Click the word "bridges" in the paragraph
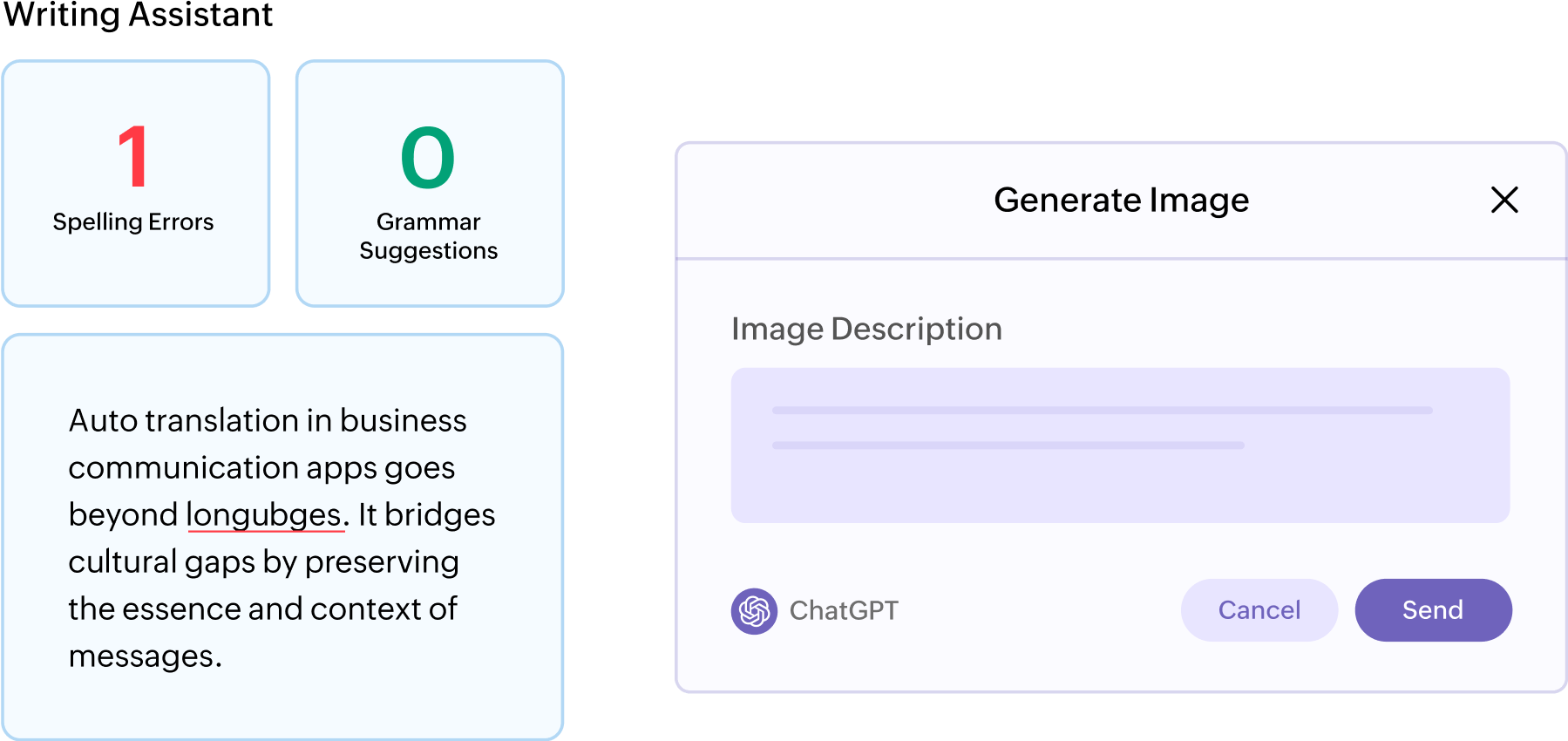Viewport: 1568px width, 741px height. [439, 515]
